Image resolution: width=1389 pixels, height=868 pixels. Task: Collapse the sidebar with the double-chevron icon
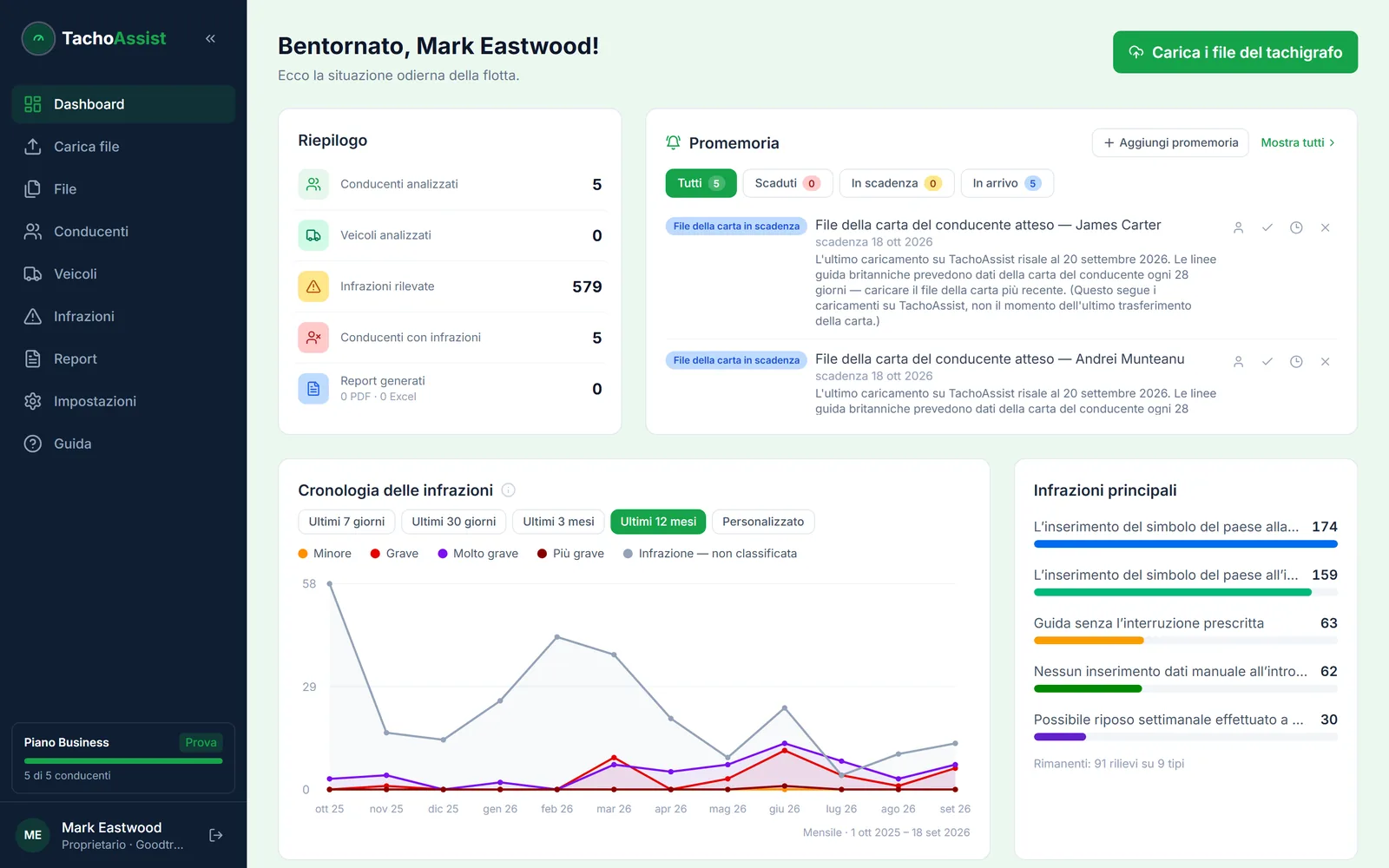(210, 38)
